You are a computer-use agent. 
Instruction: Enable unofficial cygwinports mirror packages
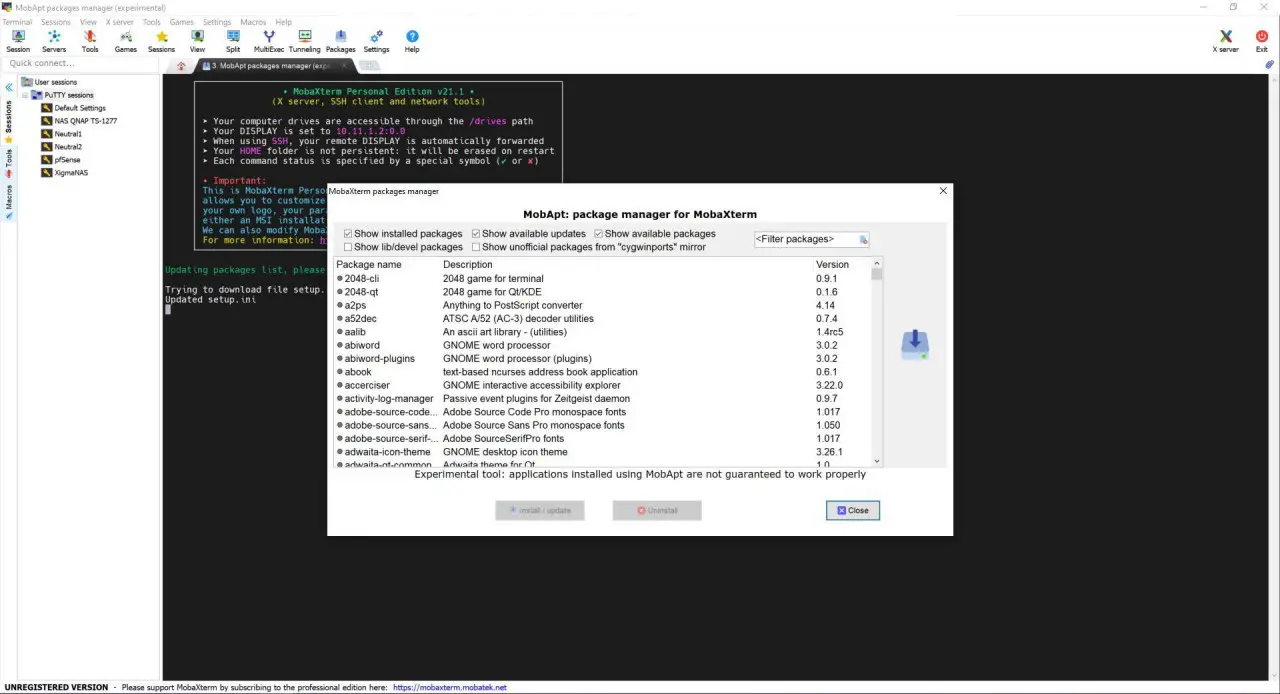476,247
